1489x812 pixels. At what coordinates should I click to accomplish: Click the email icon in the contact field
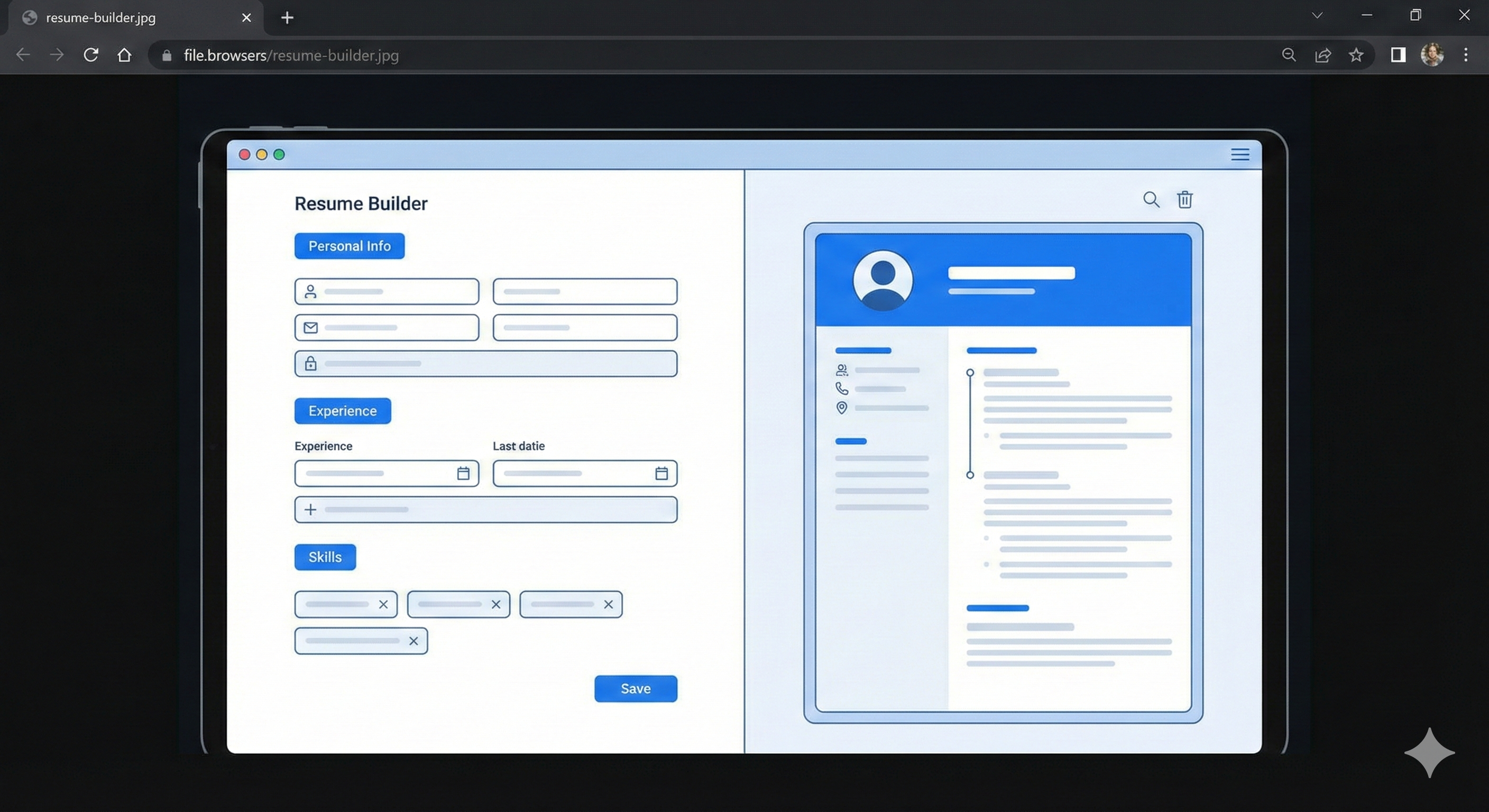coord(310,327)
